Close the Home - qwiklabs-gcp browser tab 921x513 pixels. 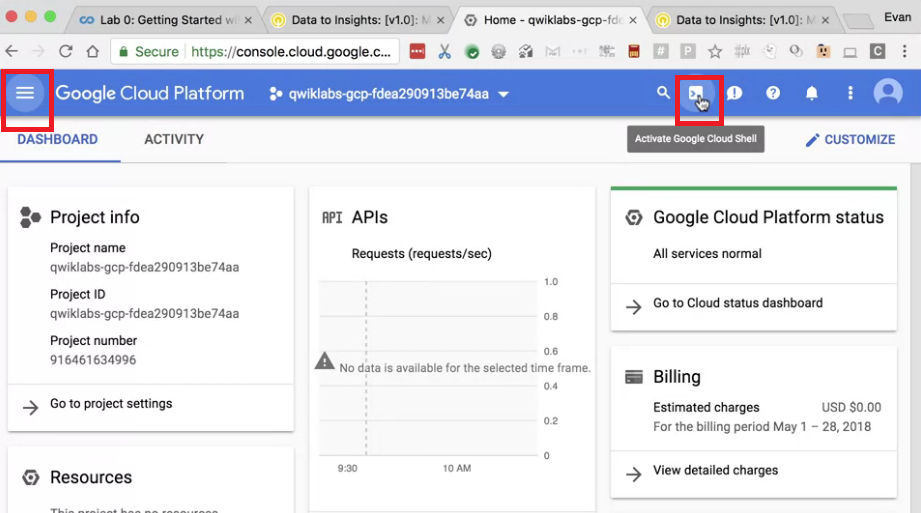[633, 20]
